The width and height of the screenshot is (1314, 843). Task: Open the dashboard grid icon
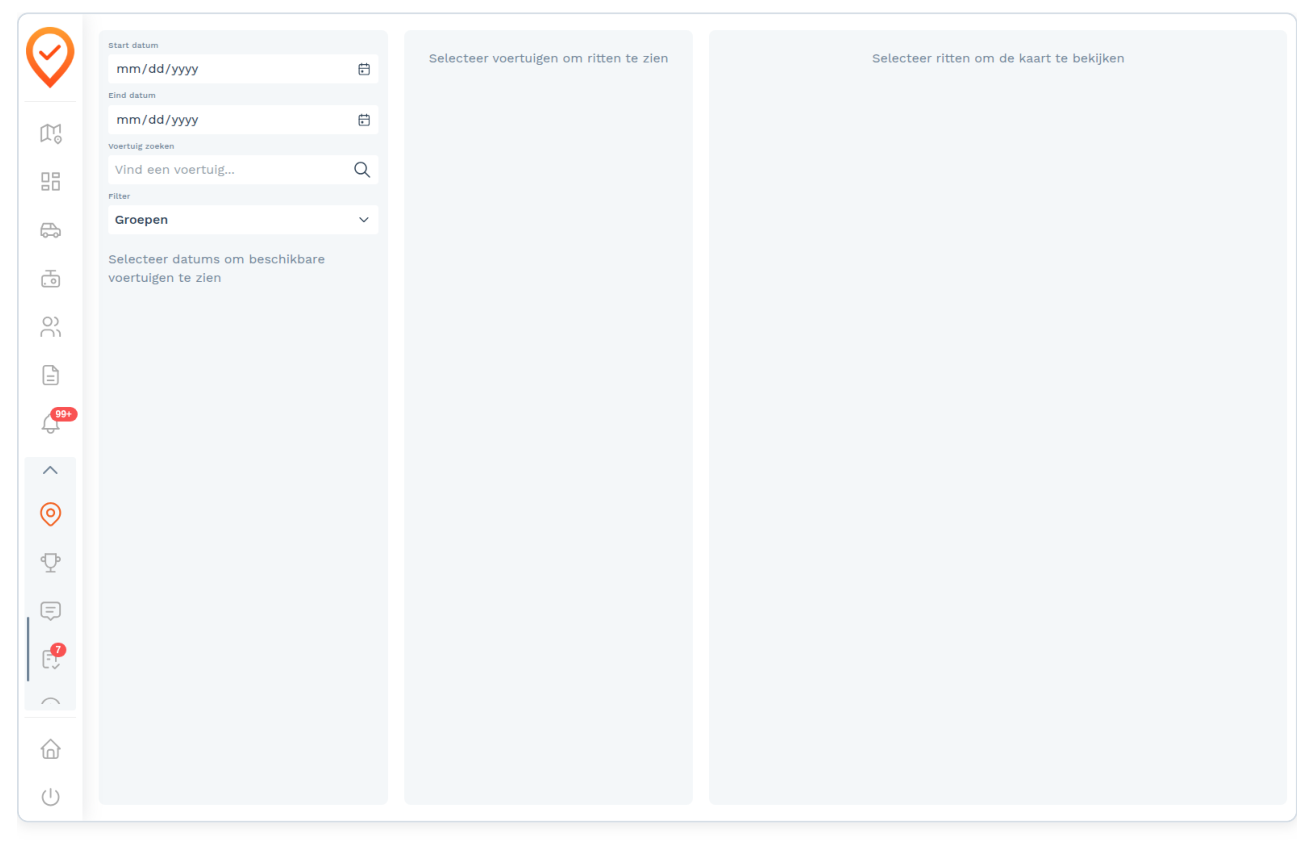[50, 181]
